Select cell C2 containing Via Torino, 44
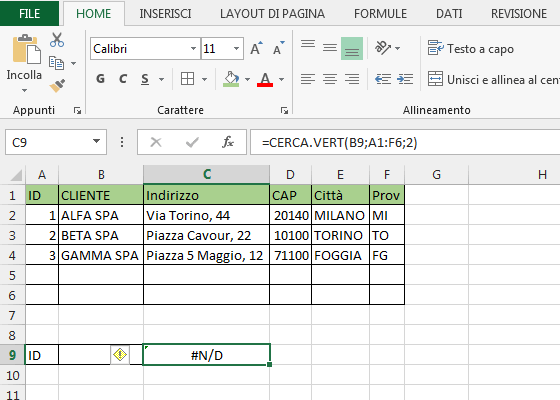 (x=206, y=215)
